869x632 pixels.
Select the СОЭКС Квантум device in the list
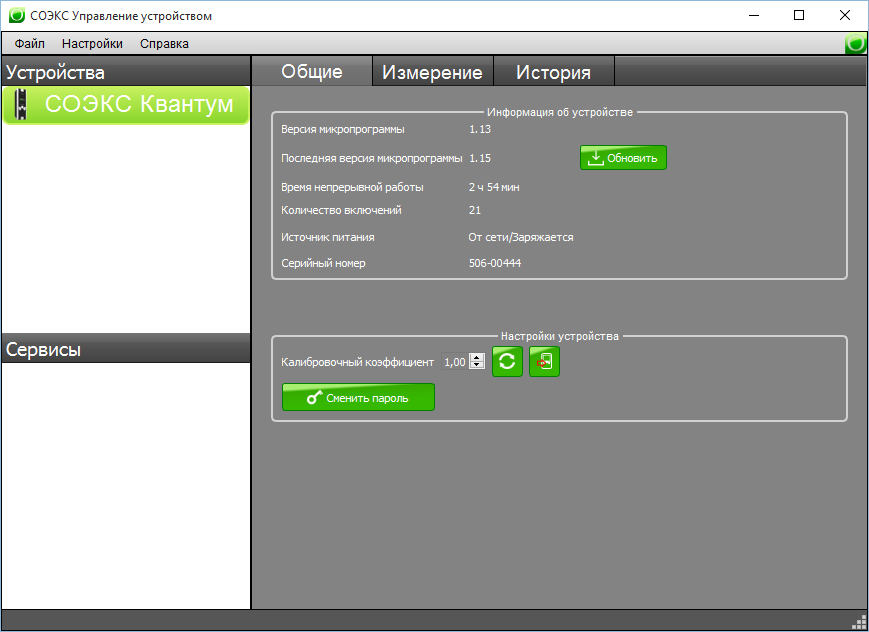point(126,104)
